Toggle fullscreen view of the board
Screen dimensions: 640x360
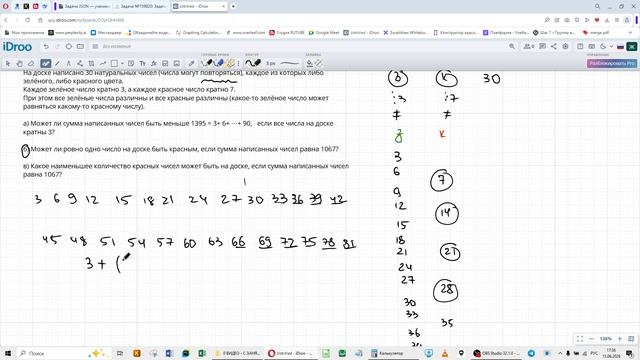[580, 339]
